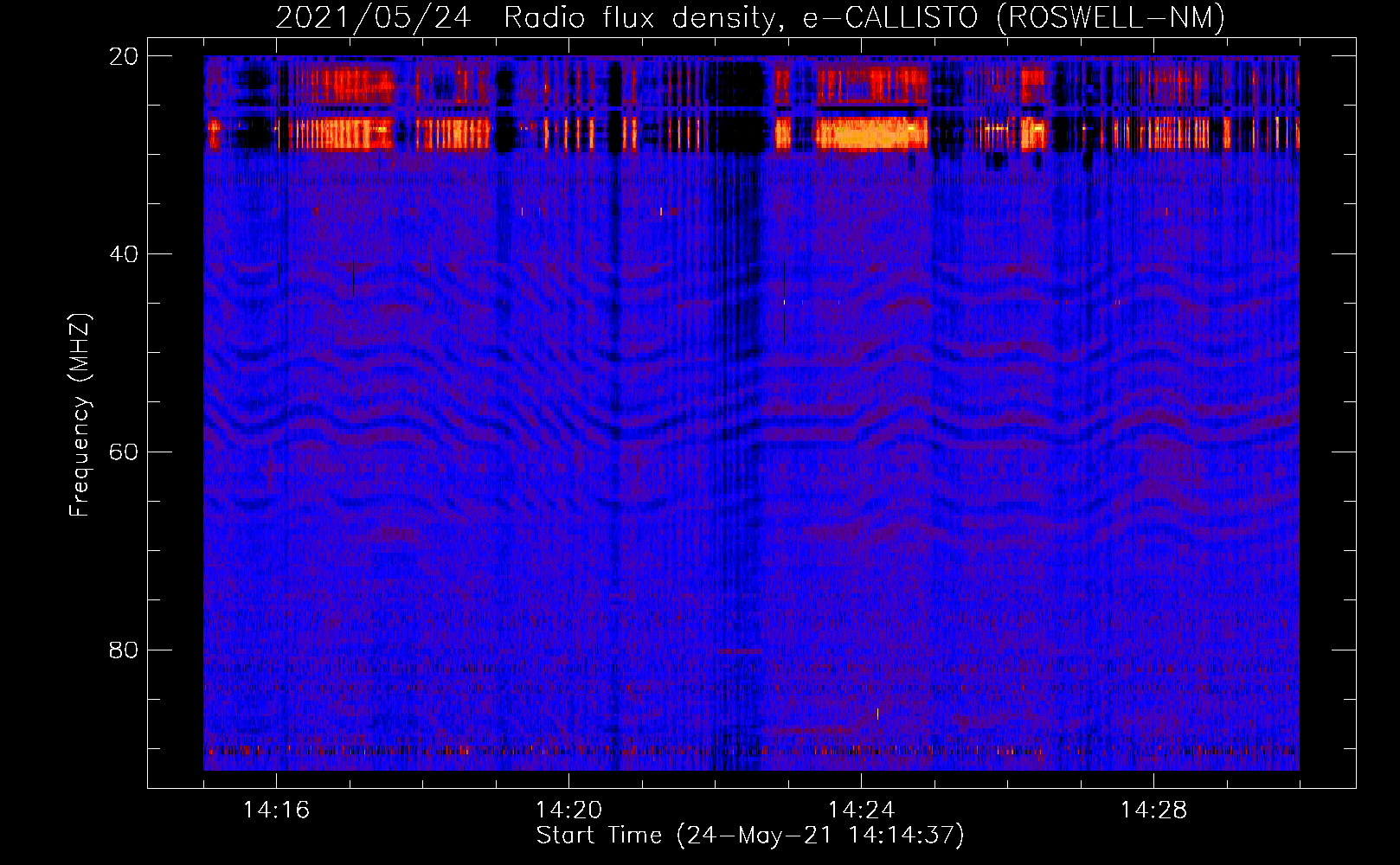The image size is (1400, 865).
Task: Click the 14:20 time tick label
Action: pyautogui.click(x=568, y=811)
